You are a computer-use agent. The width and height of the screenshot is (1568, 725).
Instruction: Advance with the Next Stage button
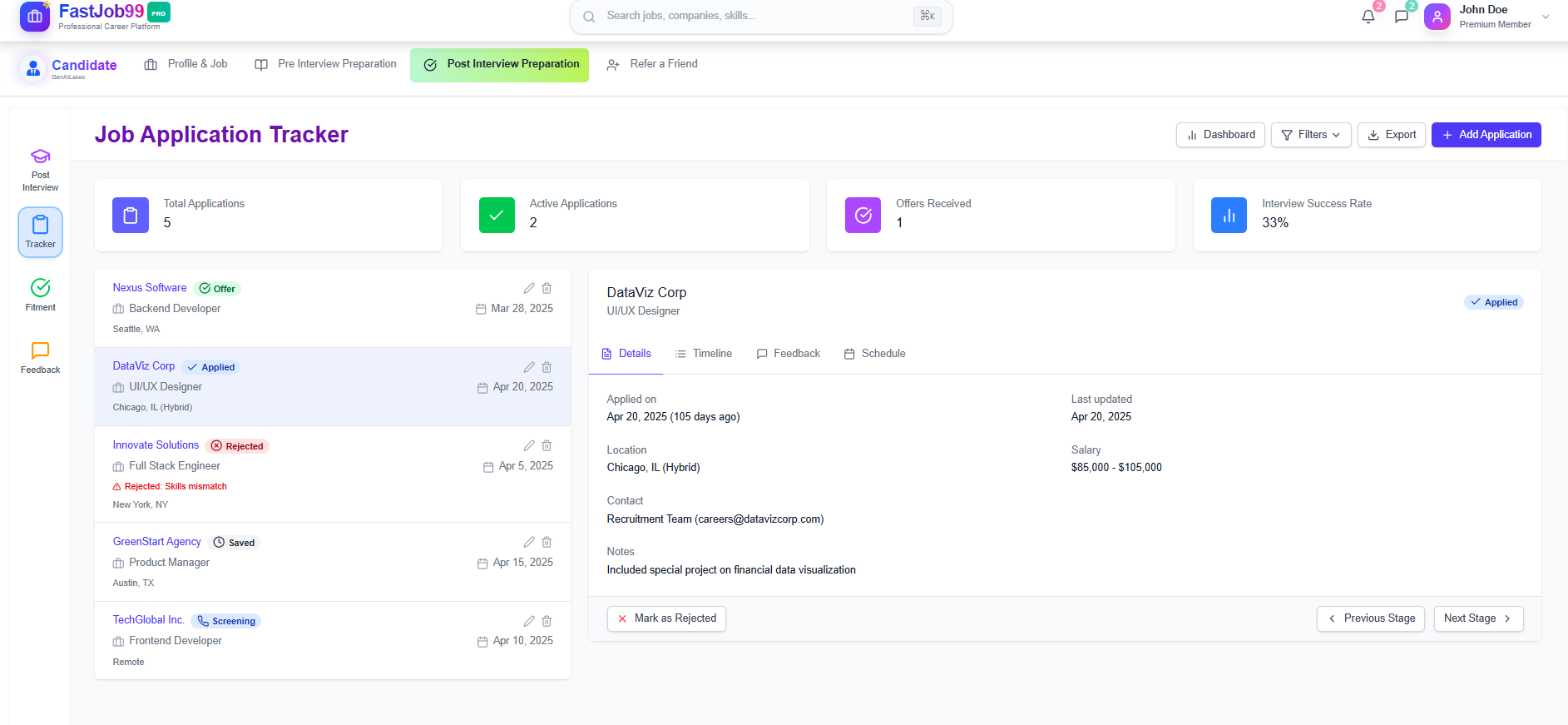click(1477, 618)
